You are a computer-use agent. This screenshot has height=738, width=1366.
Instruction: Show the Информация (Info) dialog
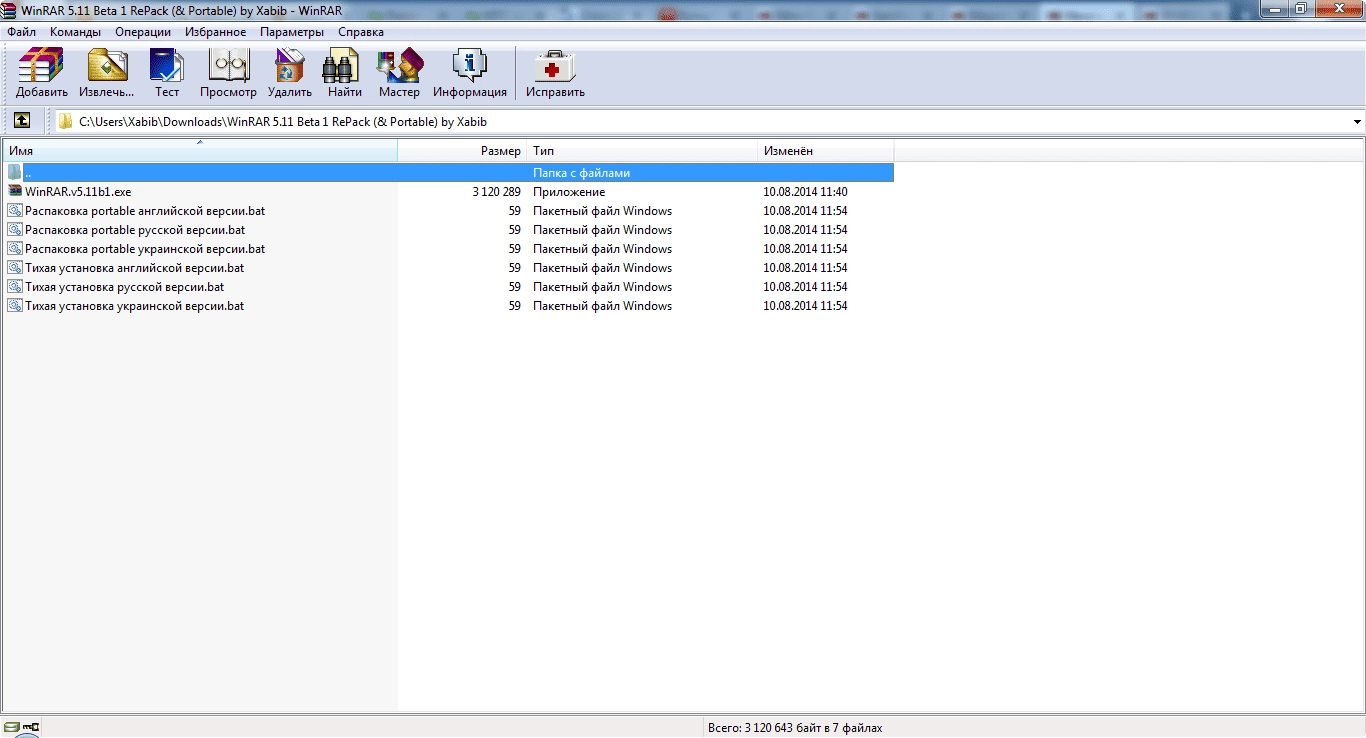(x=470, y=74)
